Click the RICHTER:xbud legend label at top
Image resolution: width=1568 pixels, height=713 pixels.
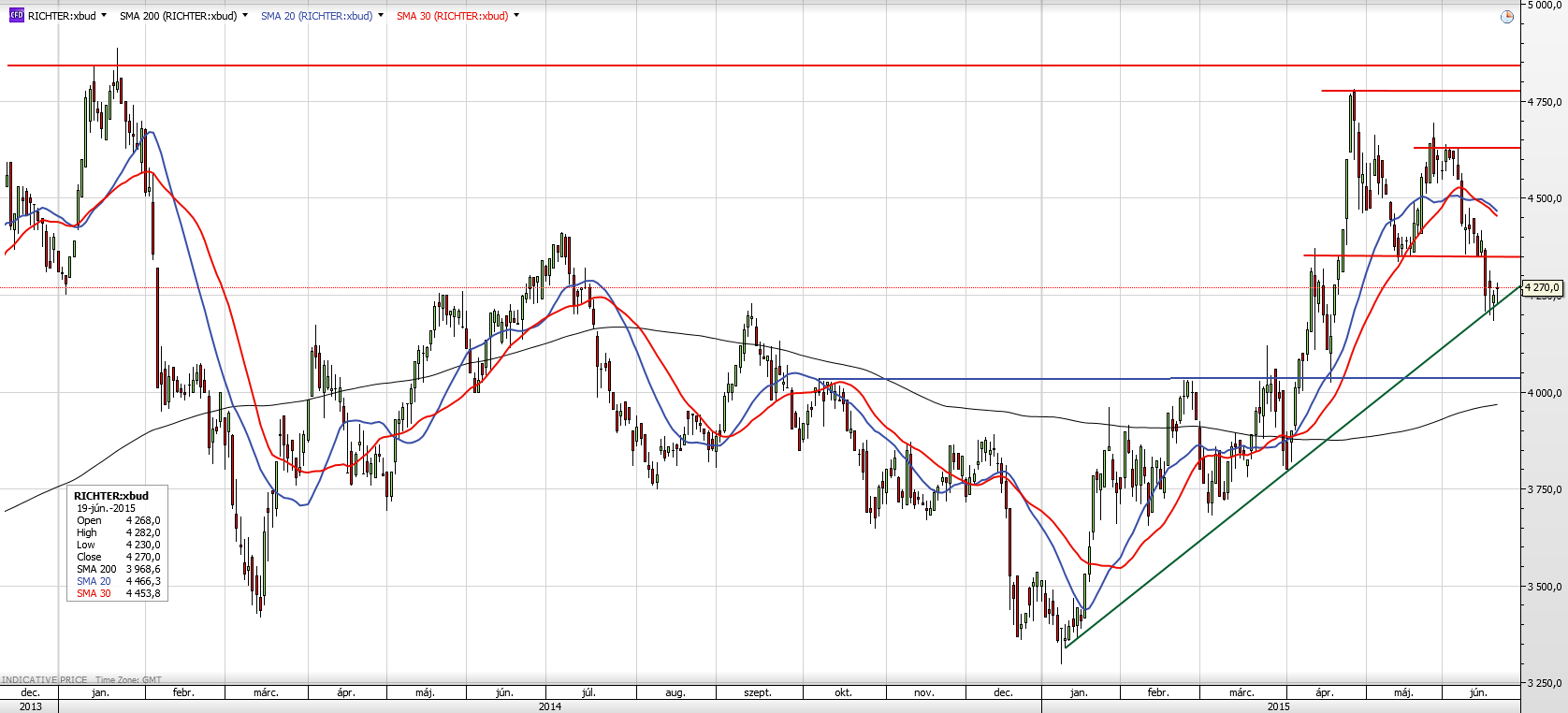[x=62, y=16]
